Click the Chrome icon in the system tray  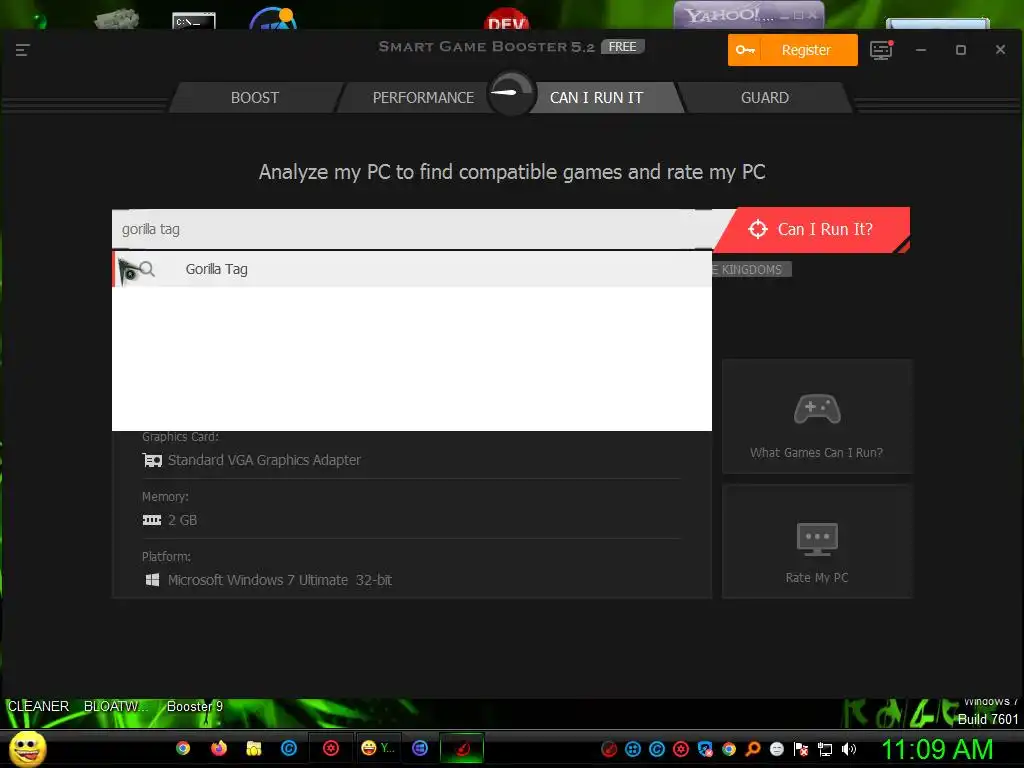(729, 749)
